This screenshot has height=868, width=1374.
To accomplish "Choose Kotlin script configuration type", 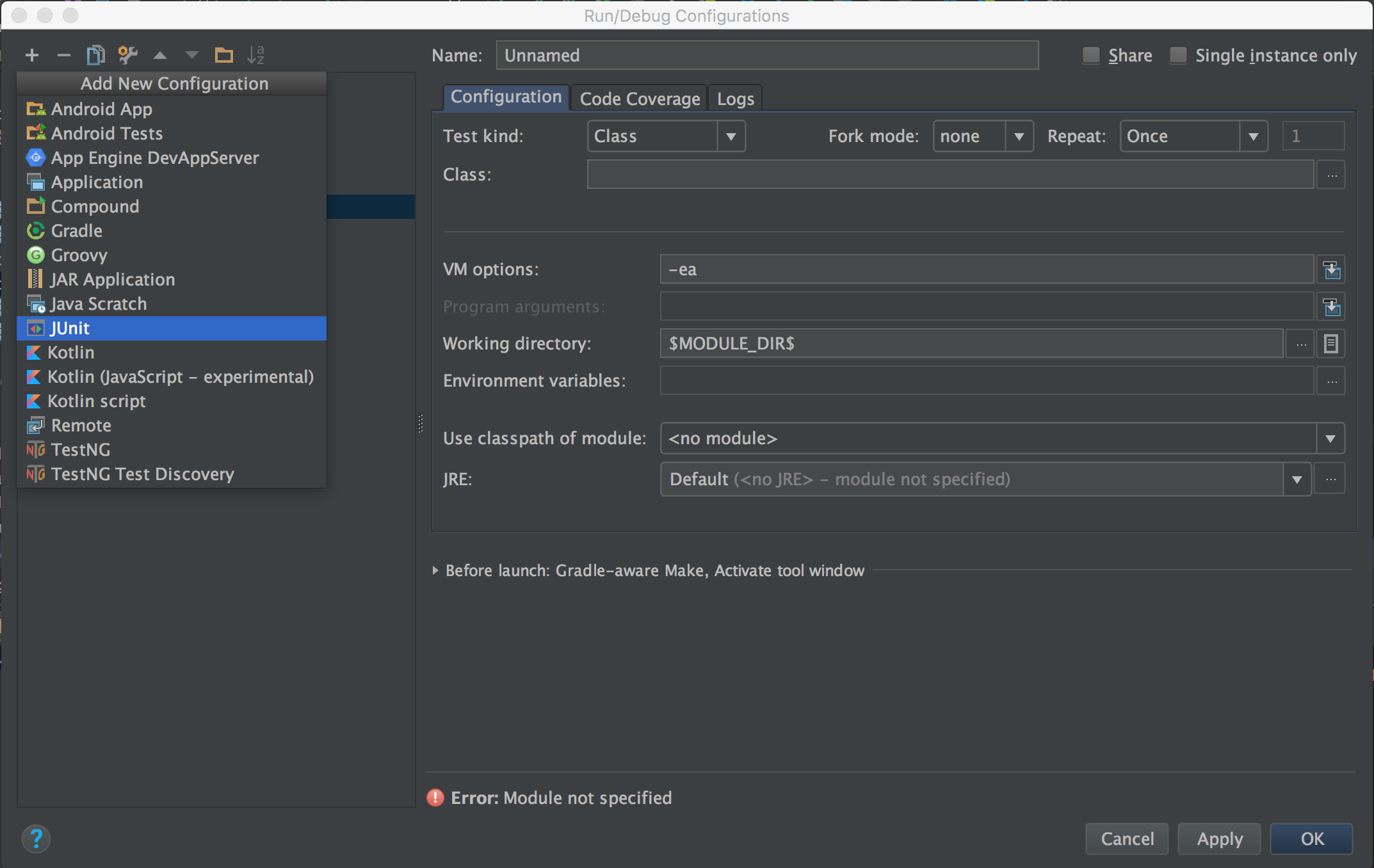I will pyautogui.click(x=172, y=401).
